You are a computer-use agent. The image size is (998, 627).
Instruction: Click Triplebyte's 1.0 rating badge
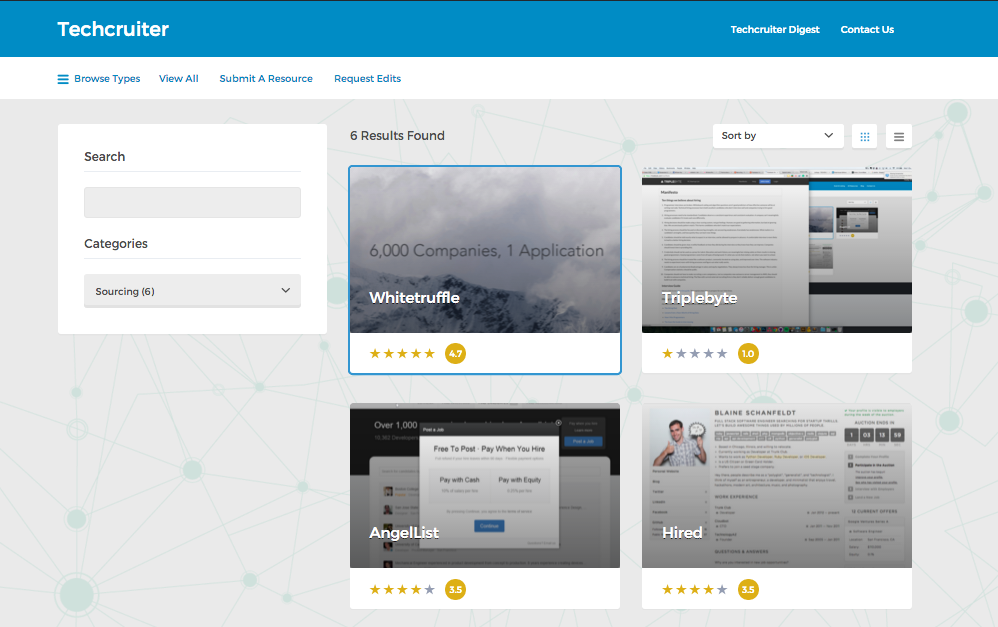click(748, 353)
